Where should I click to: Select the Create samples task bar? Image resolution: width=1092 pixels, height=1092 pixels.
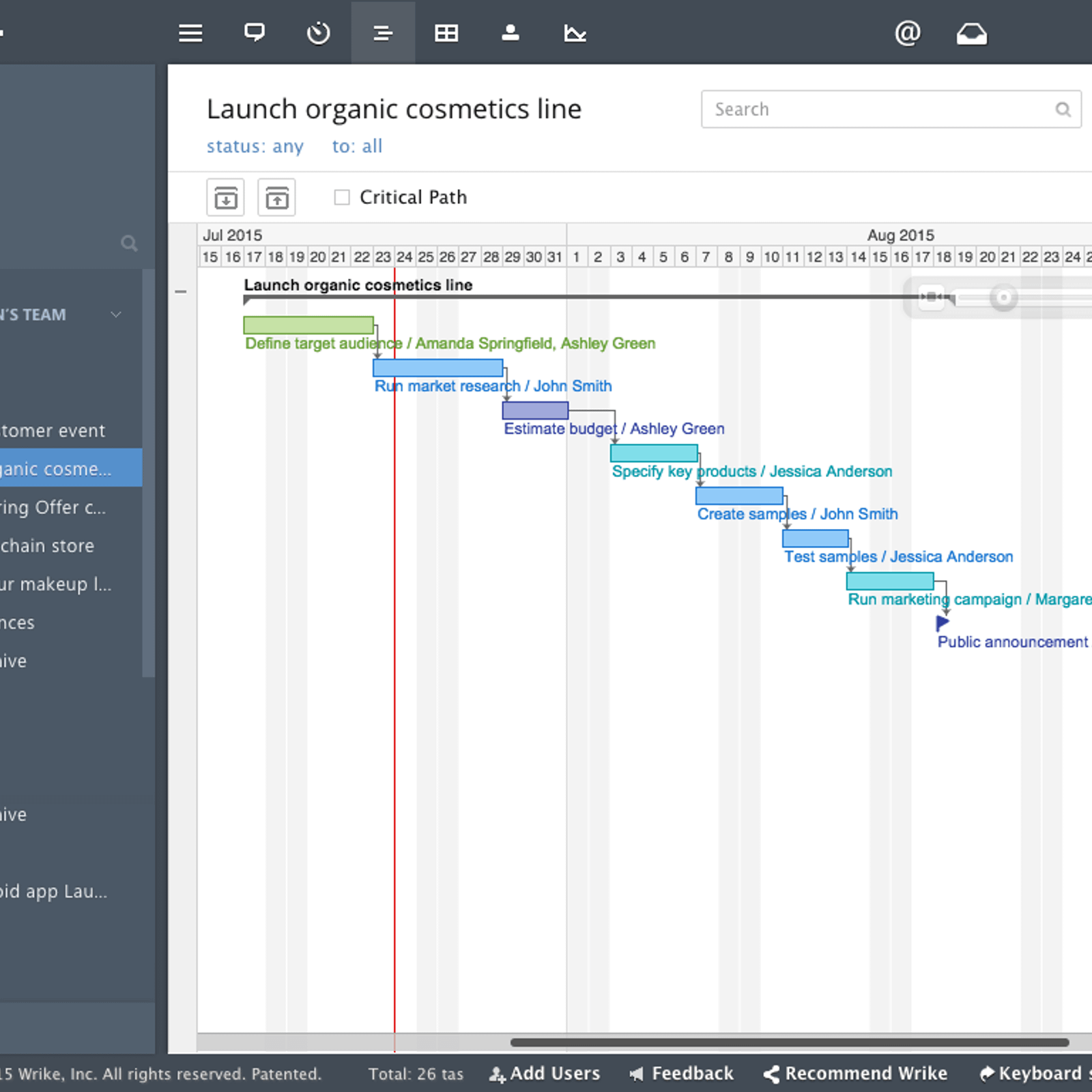tap(739, 495)
